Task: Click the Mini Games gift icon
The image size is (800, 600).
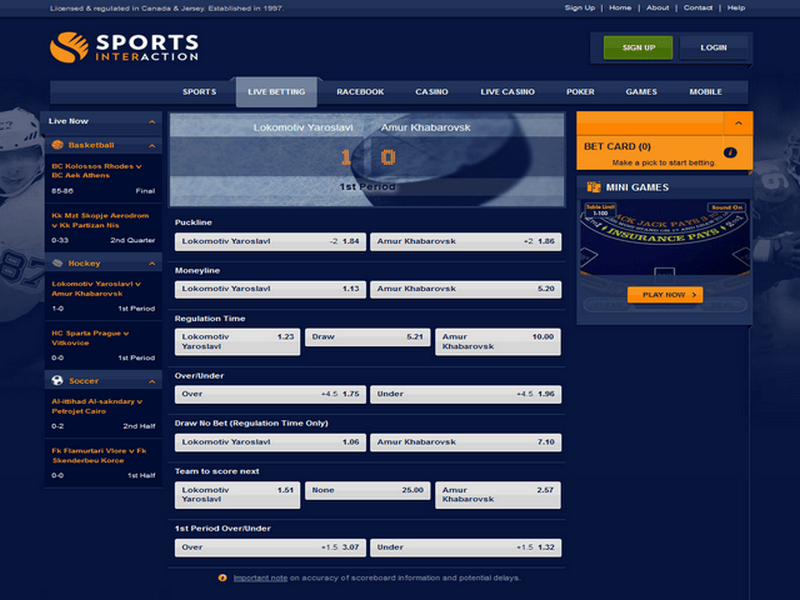Action: click(x=593, y=187)
